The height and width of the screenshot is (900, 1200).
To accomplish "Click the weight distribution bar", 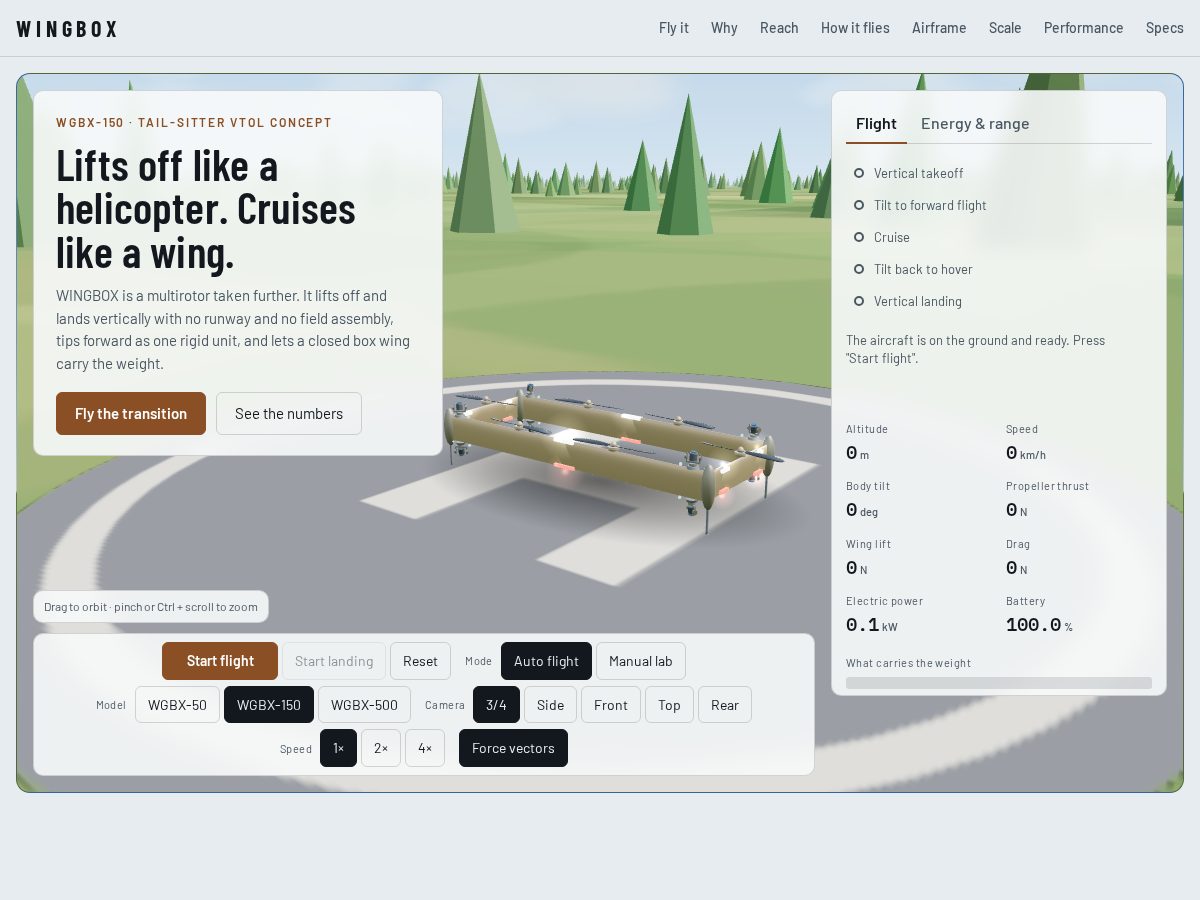I will point(999,683).
